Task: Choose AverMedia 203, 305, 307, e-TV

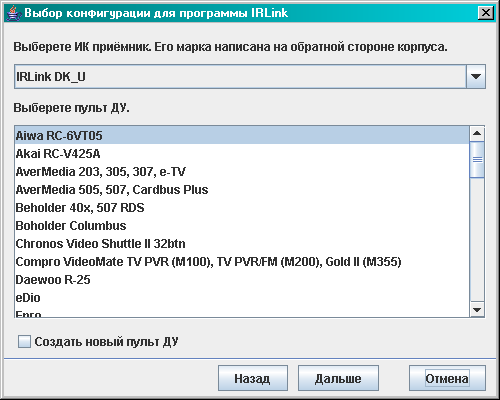Action: tap(242, 171)
